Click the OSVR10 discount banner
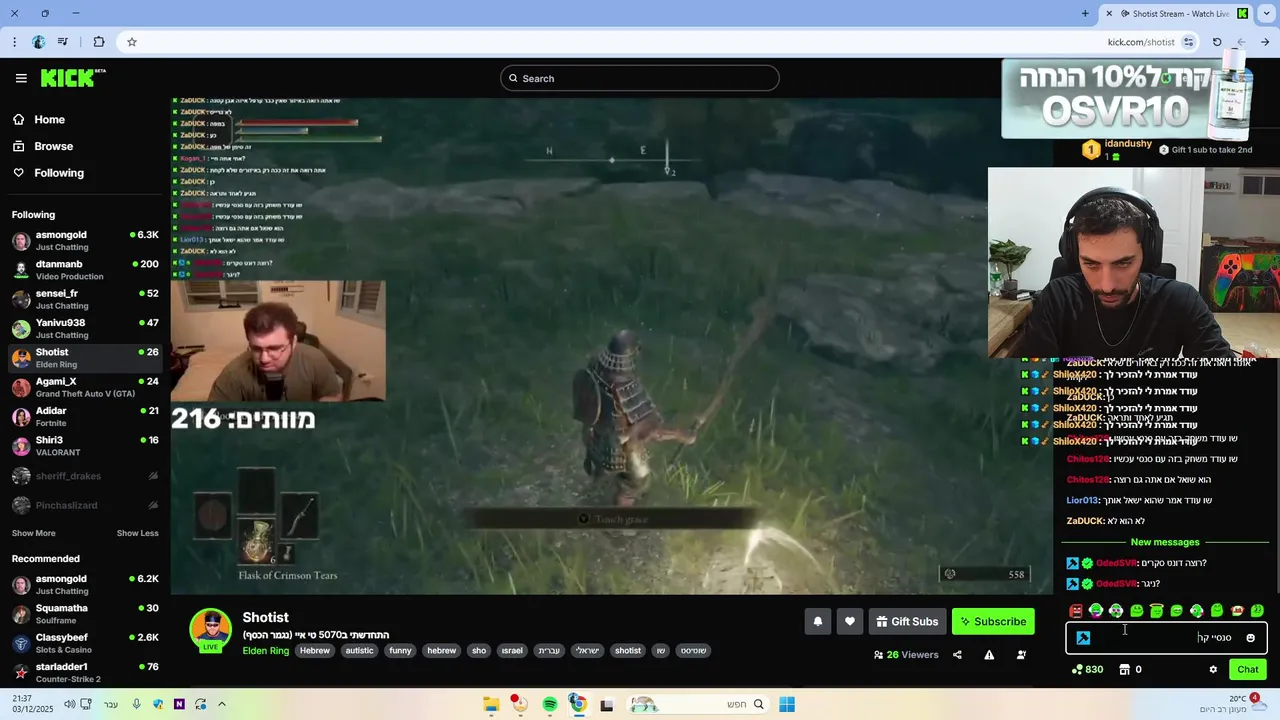Screen dimensions: 1280x720 (x=1127, y=99)
